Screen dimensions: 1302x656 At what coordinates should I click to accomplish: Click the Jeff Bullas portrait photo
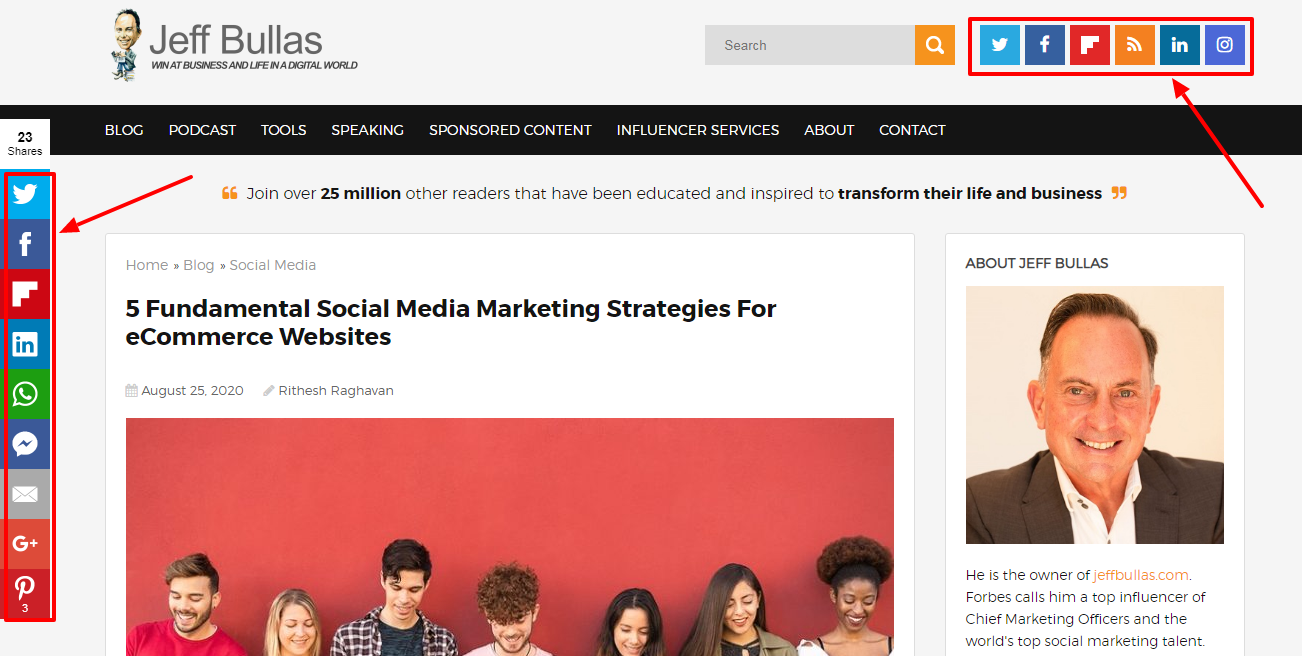(x=1094, y=415)
